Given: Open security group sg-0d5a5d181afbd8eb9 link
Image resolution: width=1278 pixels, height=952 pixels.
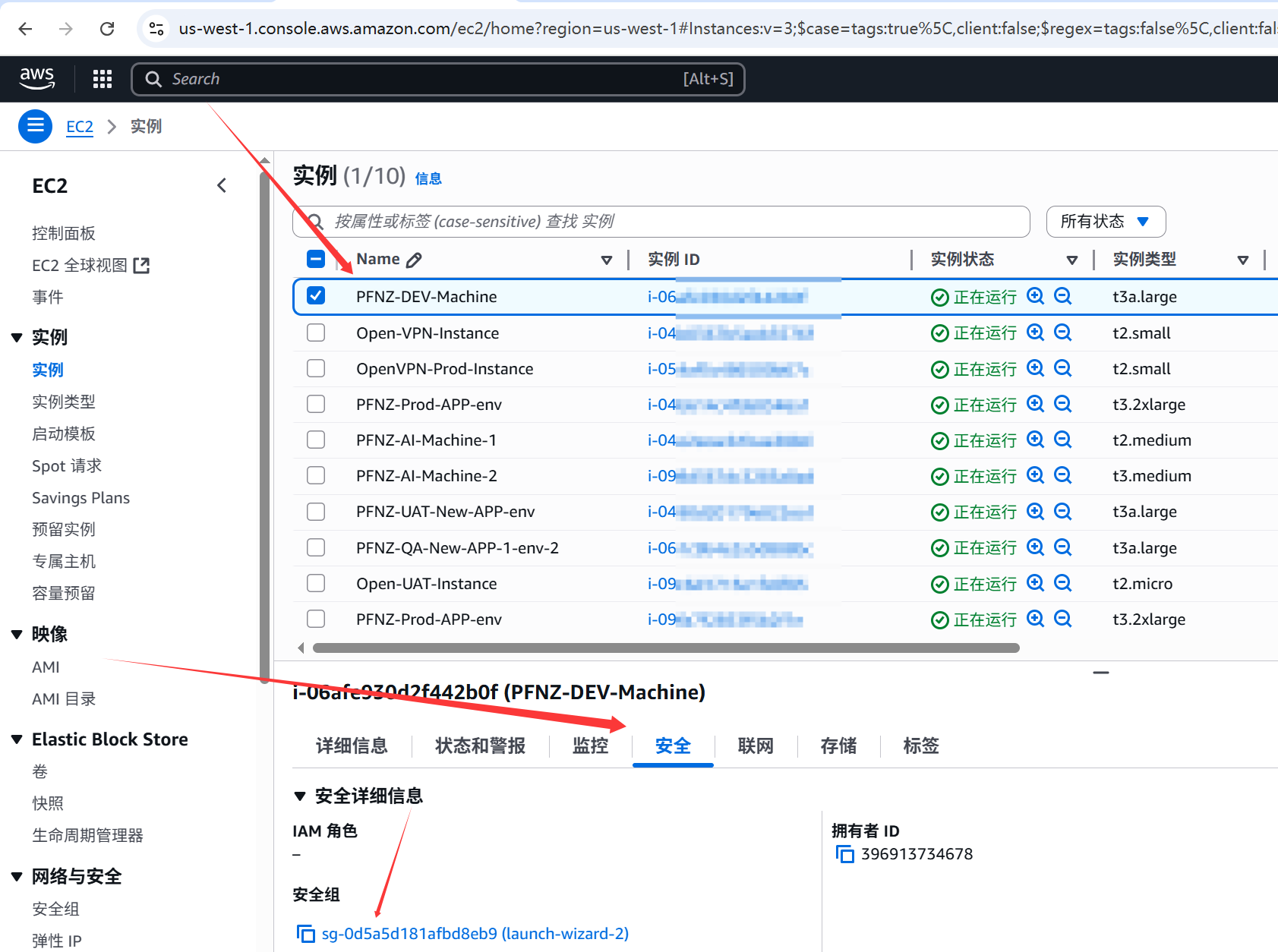Looking at the screenshot, I should 475,934.
